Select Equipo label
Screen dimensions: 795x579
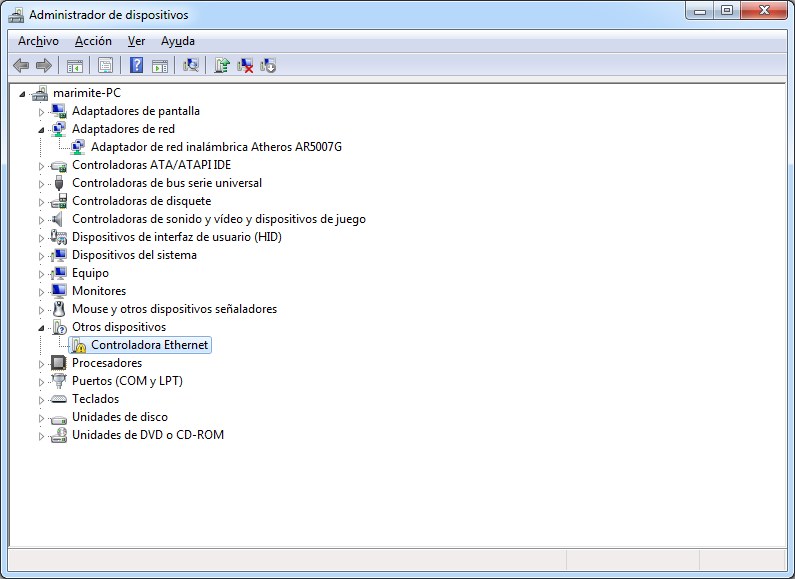(90, 273)
